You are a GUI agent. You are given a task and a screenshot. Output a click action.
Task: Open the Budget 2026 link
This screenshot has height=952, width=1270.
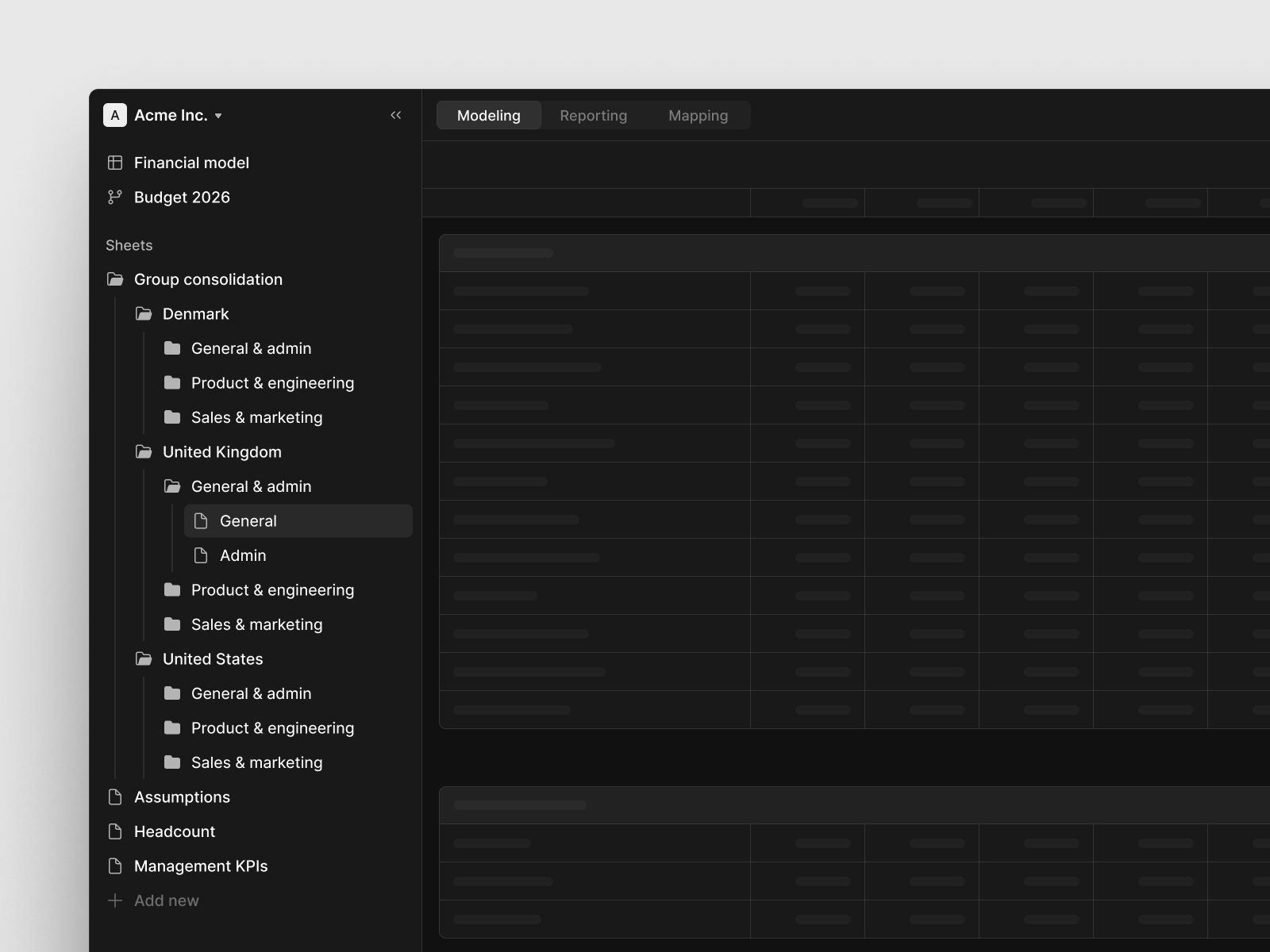182,198
